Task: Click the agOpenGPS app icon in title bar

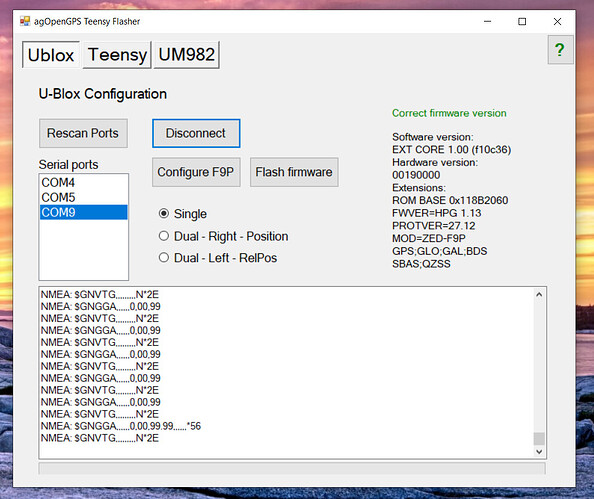Action: click(x=25, y=21)
